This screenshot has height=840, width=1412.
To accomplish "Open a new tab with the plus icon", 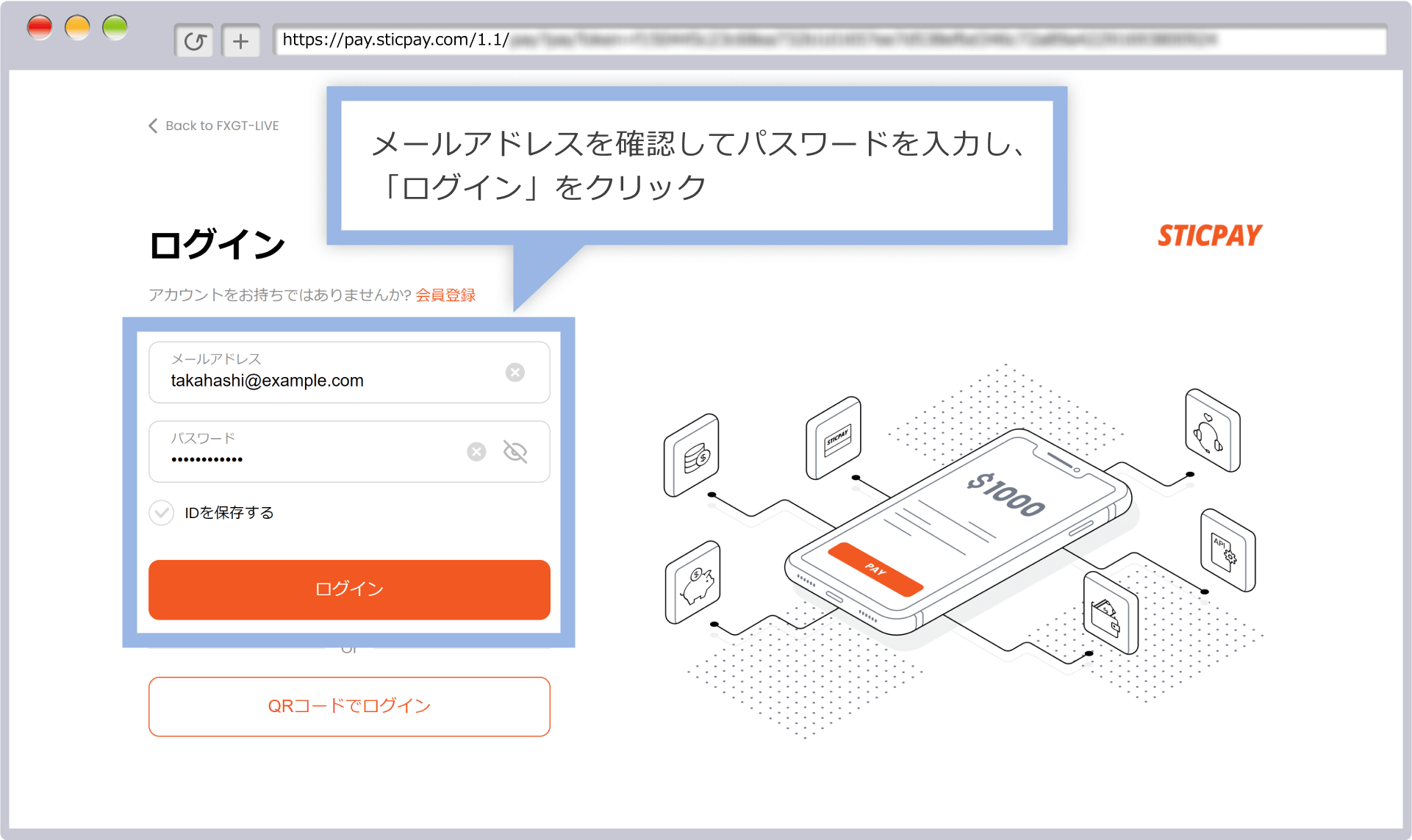I will [x=240, y=40].
